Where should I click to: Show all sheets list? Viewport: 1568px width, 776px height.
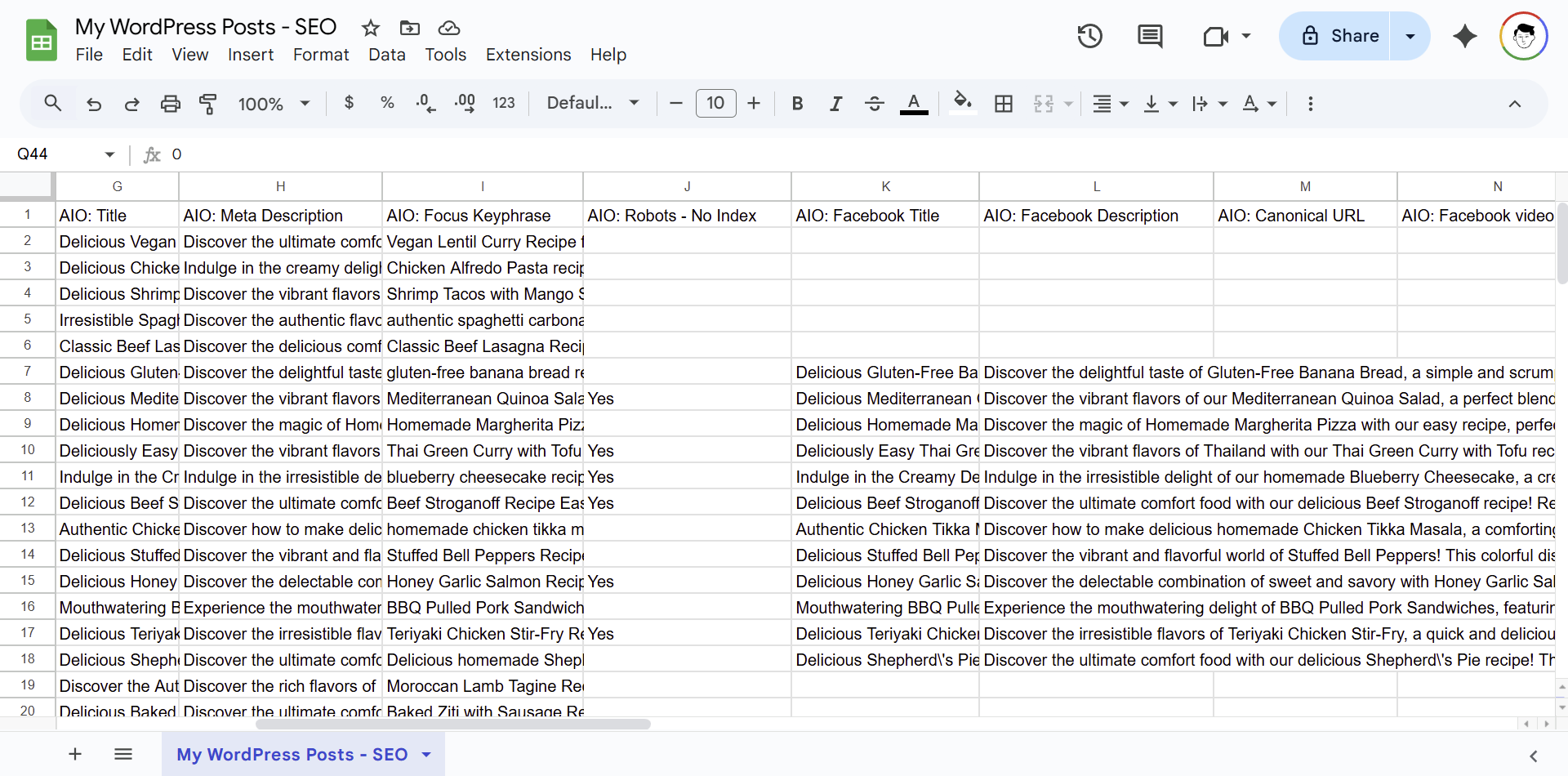pos(123,754)
